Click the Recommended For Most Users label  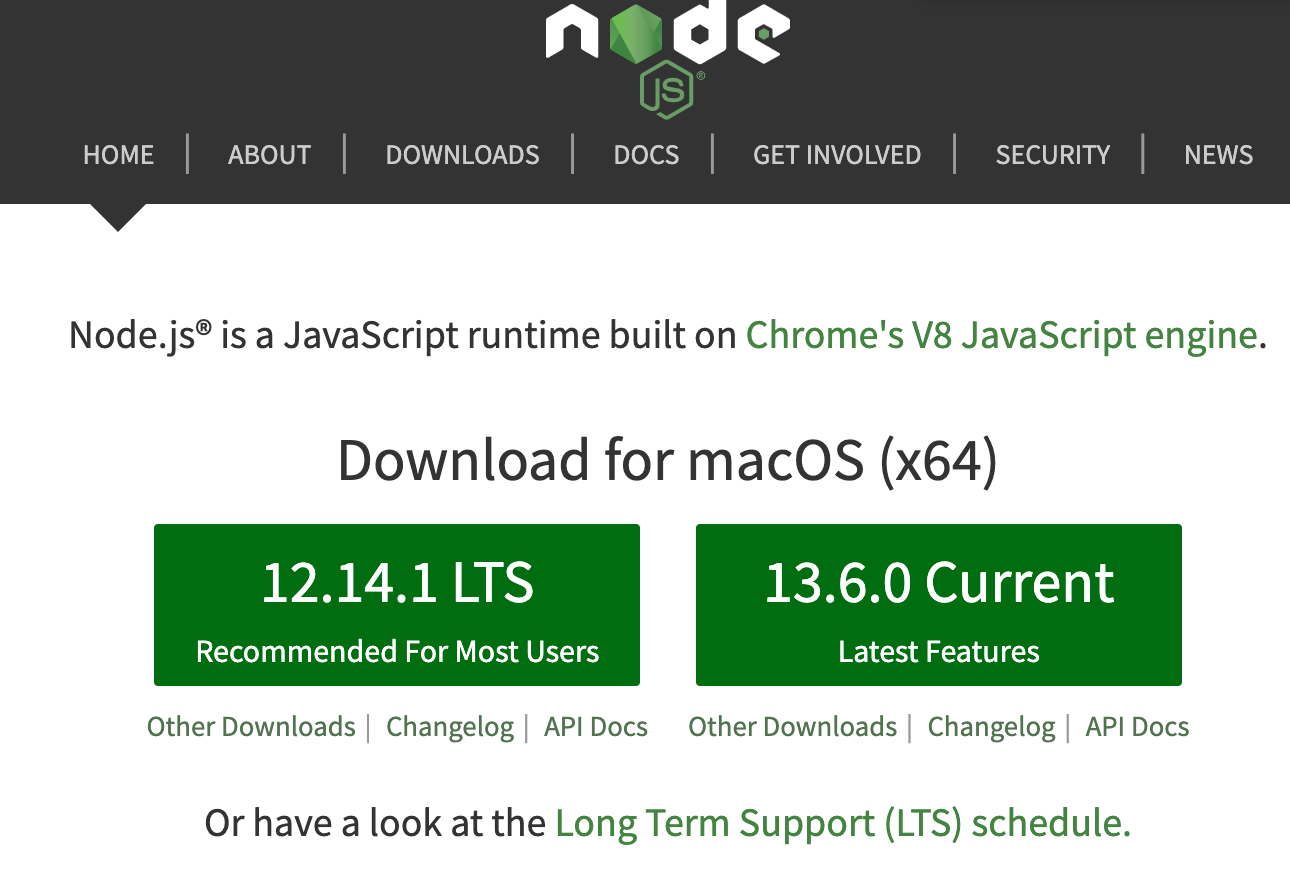397,651
